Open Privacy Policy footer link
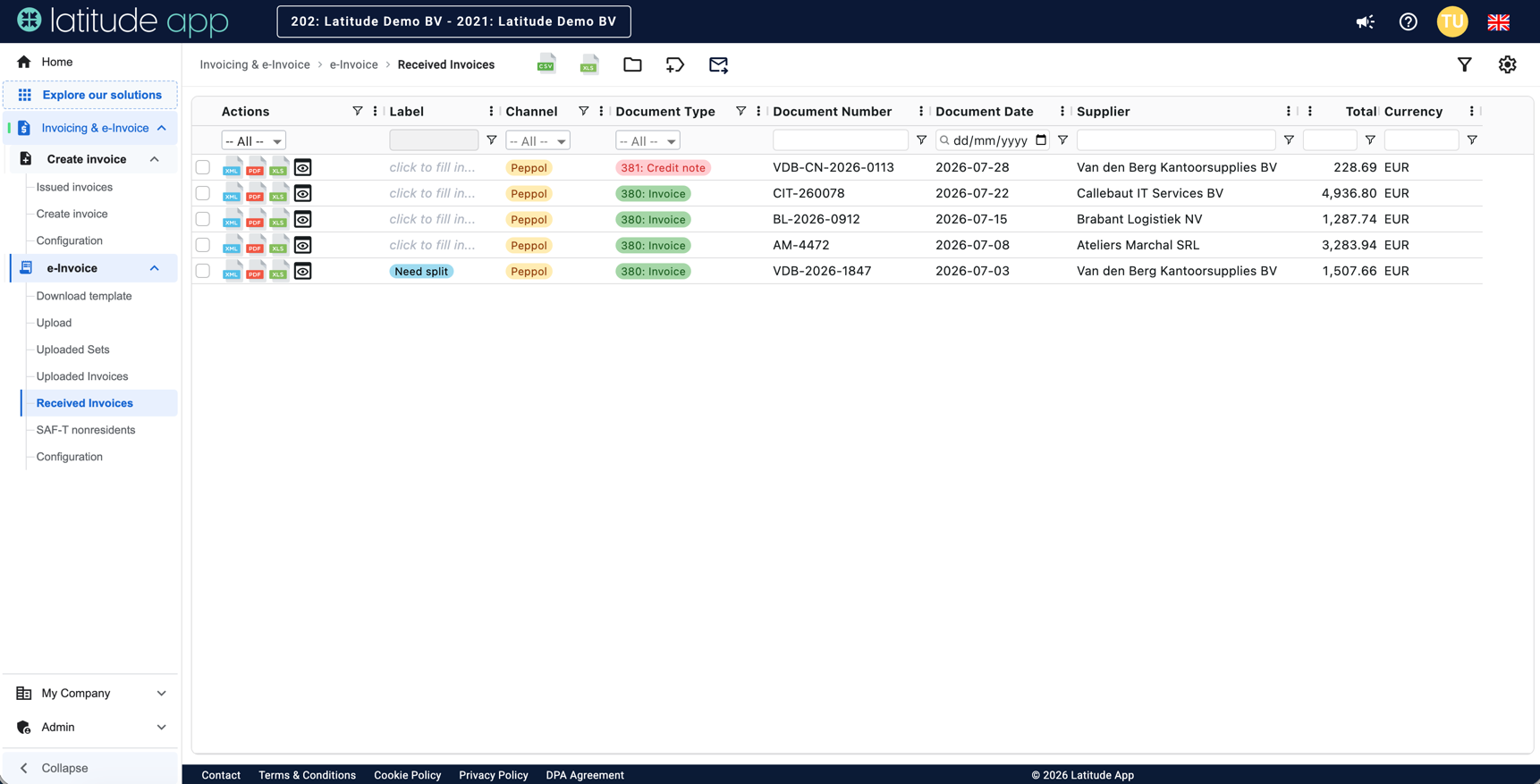1540x784 pixels. tap(494, 775)
